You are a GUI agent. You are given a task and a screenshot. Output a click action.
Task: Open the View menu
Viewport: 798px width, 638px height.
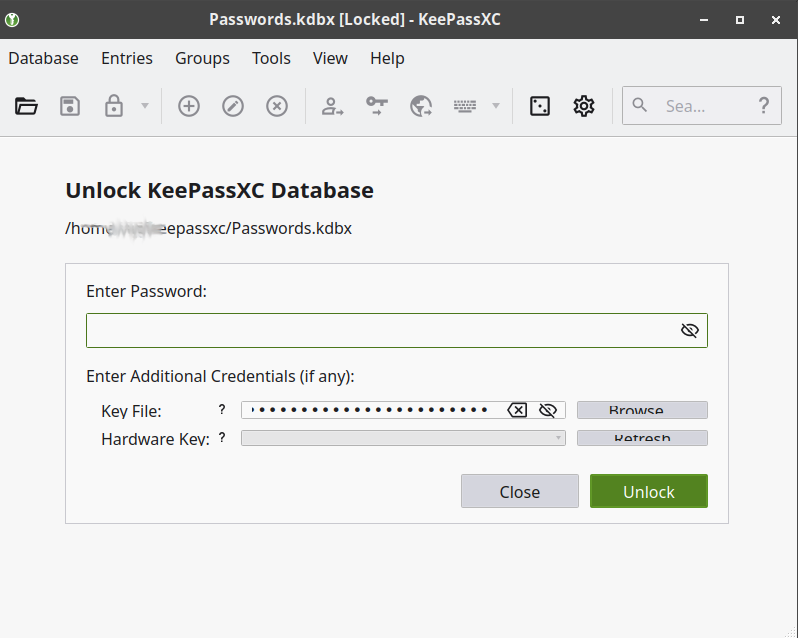coord(330,59)
